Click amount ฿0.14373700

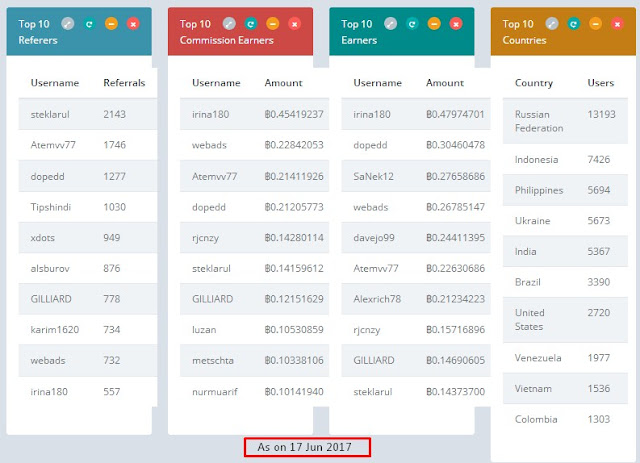456,392
